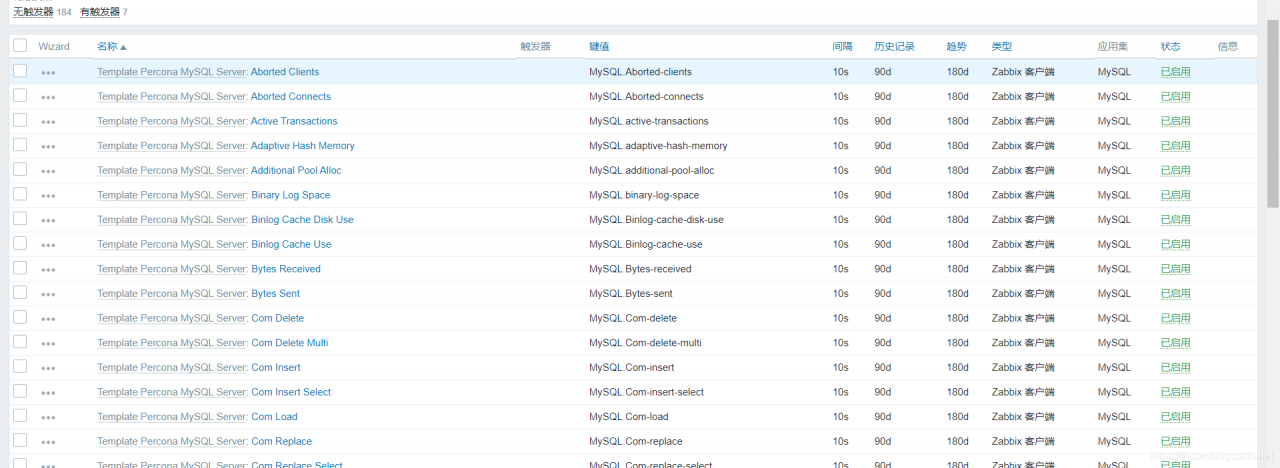Open the Aborted Connects item
The height and width of the screenshot is (468, 1280).
(x=291, y=97)
